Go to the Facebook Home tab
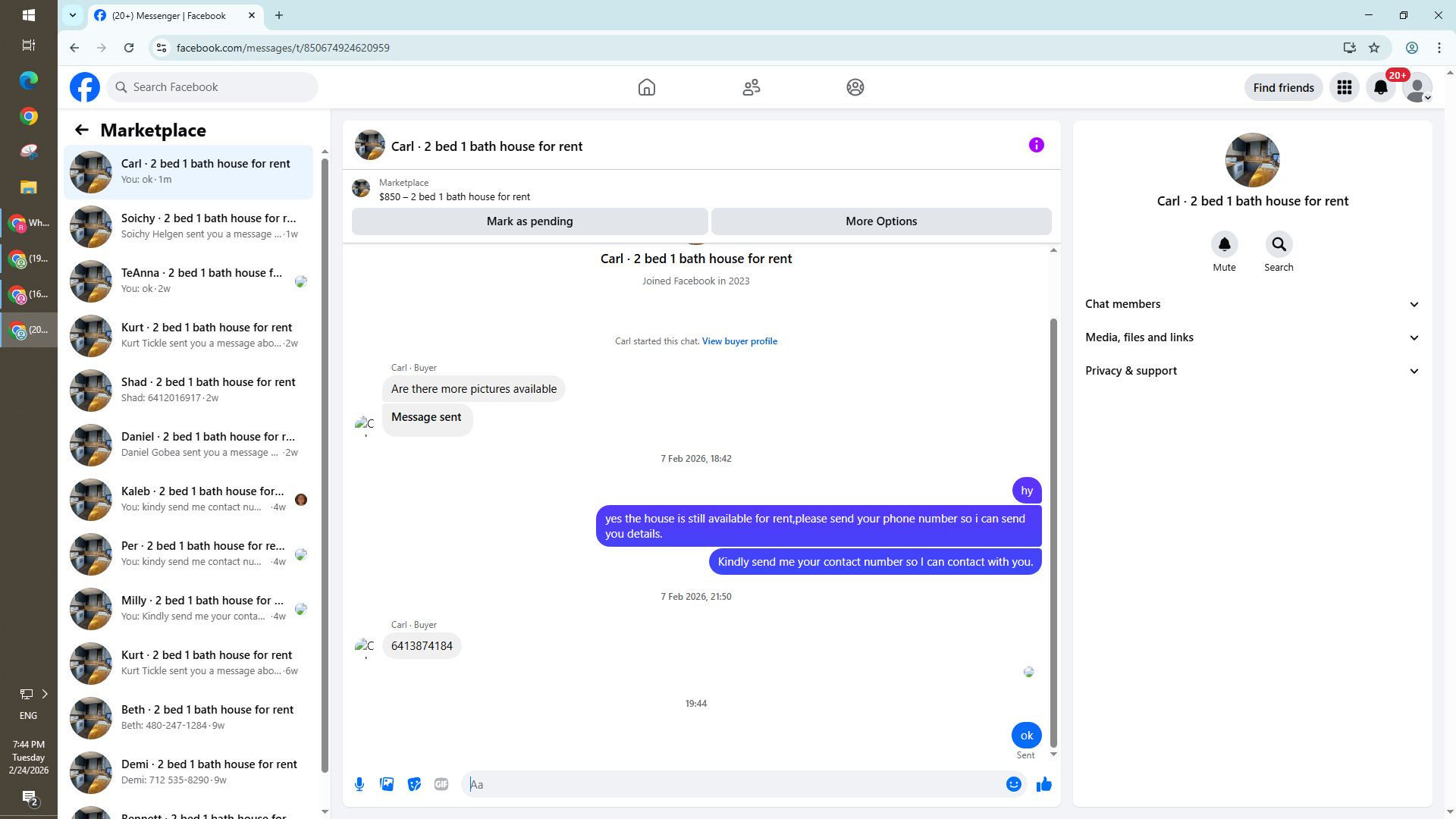1456x819 pixels. pos(646,87)
